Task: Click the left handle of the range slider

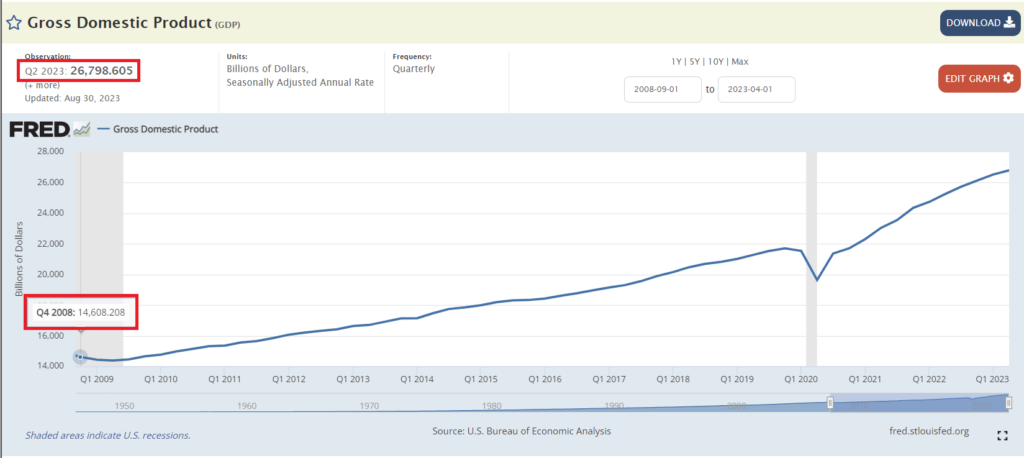Action: [x=829, y=402]
